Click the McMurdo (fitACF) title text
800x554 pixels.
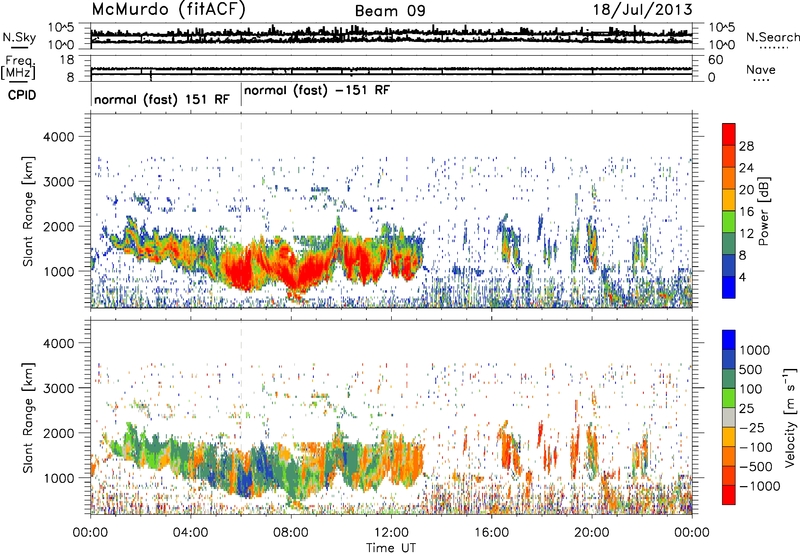click(x=168, y=10)
